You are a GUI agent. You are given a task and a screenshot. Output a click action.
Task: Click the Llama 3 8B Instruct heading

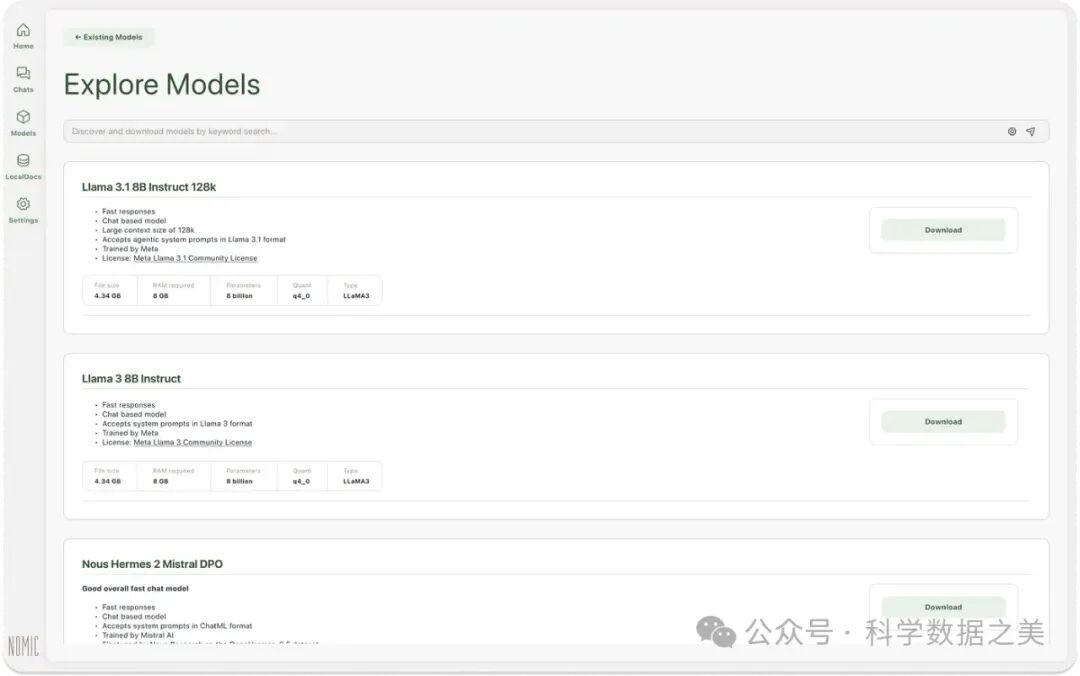pos(131,379)
